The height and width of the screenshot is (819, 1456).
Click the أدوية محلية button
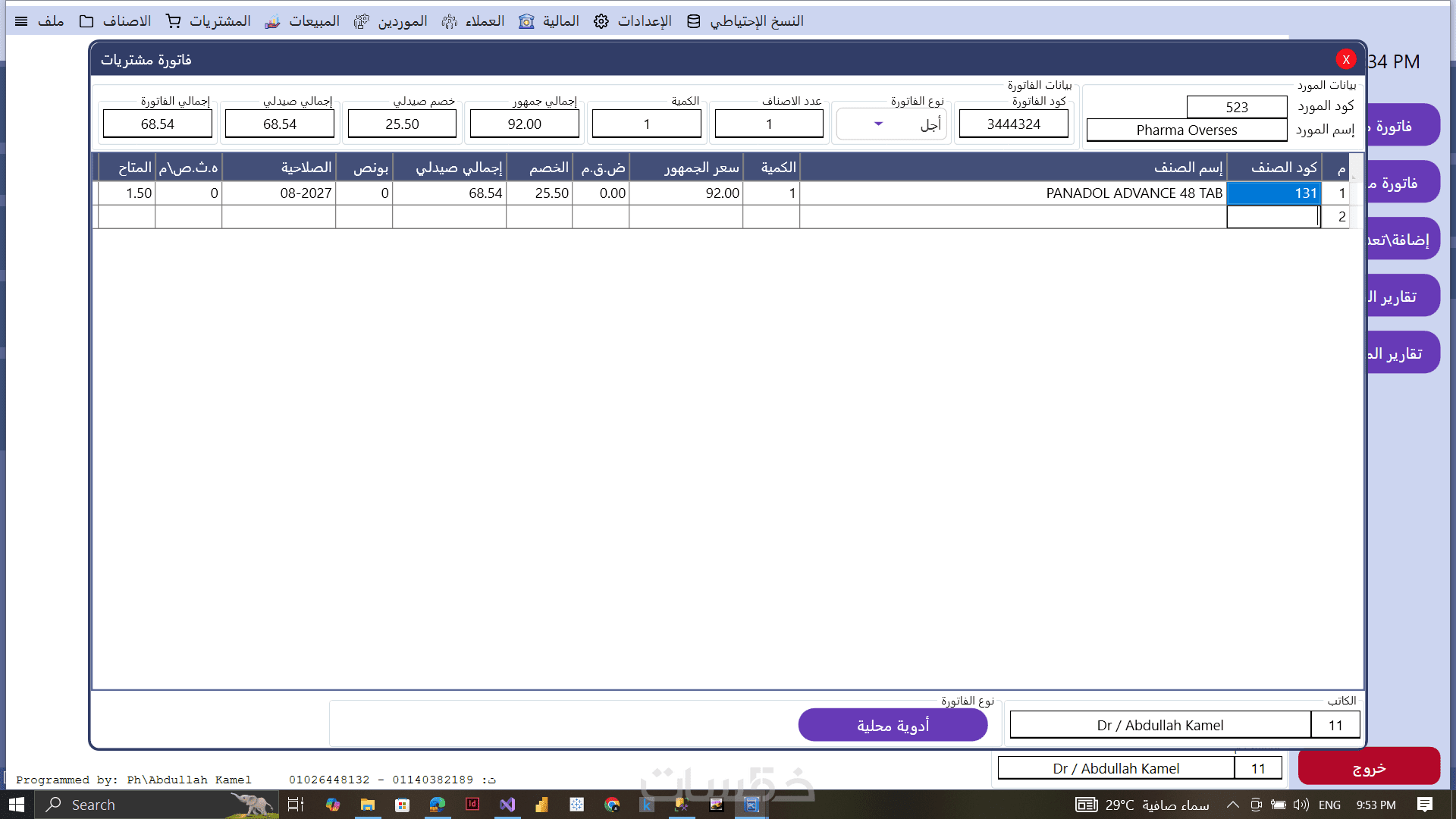[x=893, y=726]
